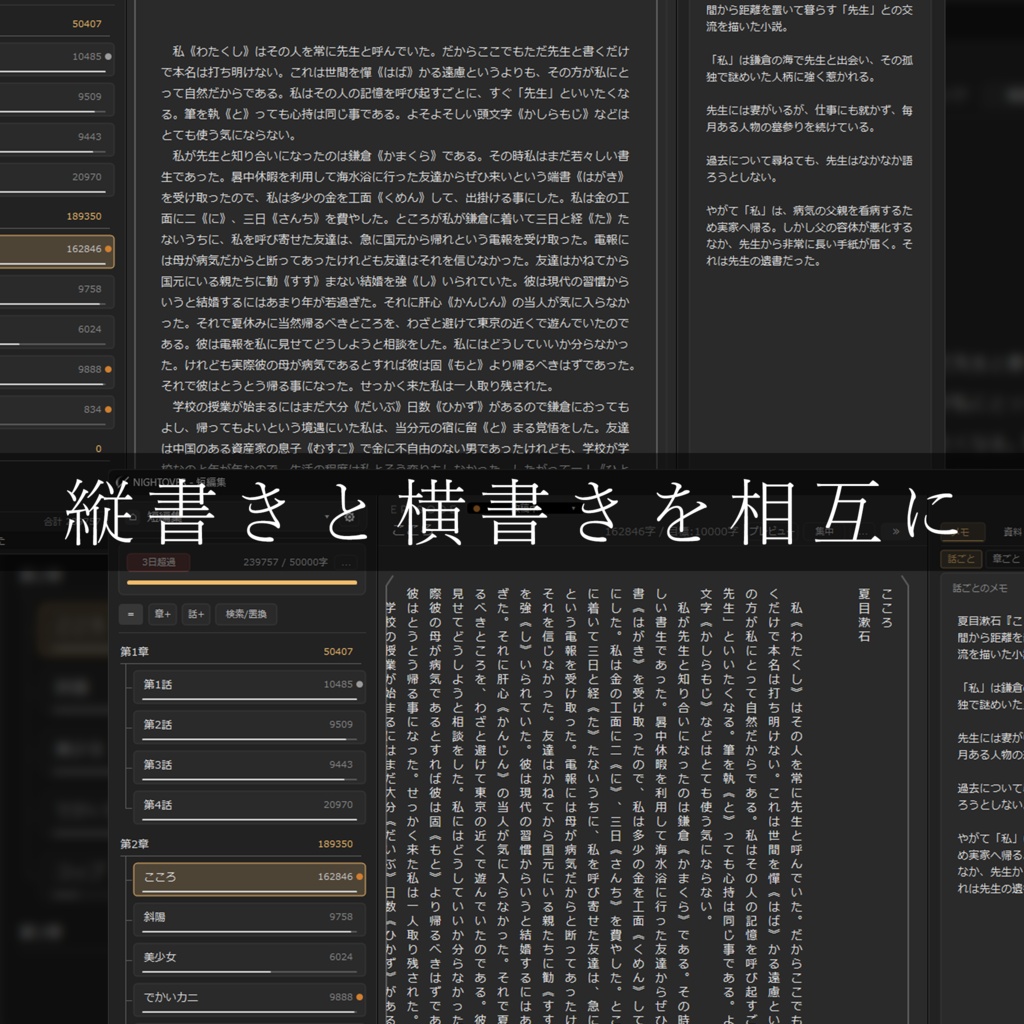Click status dot on 10485 row, top window
This screenshot has width=1024, height=1024.
pos(108,56)
